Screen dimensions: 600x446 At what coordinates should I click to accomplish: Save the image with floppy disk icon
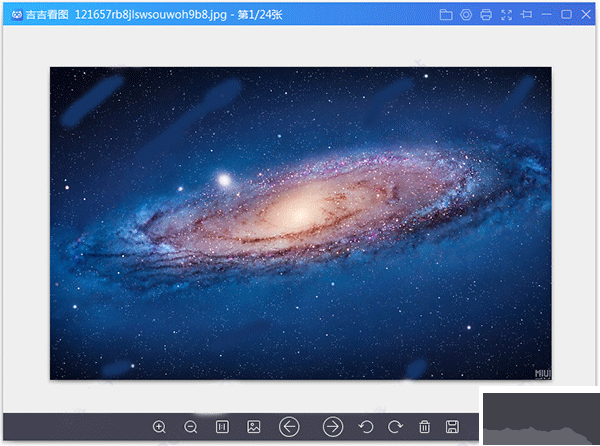click(x=452, y=427)
